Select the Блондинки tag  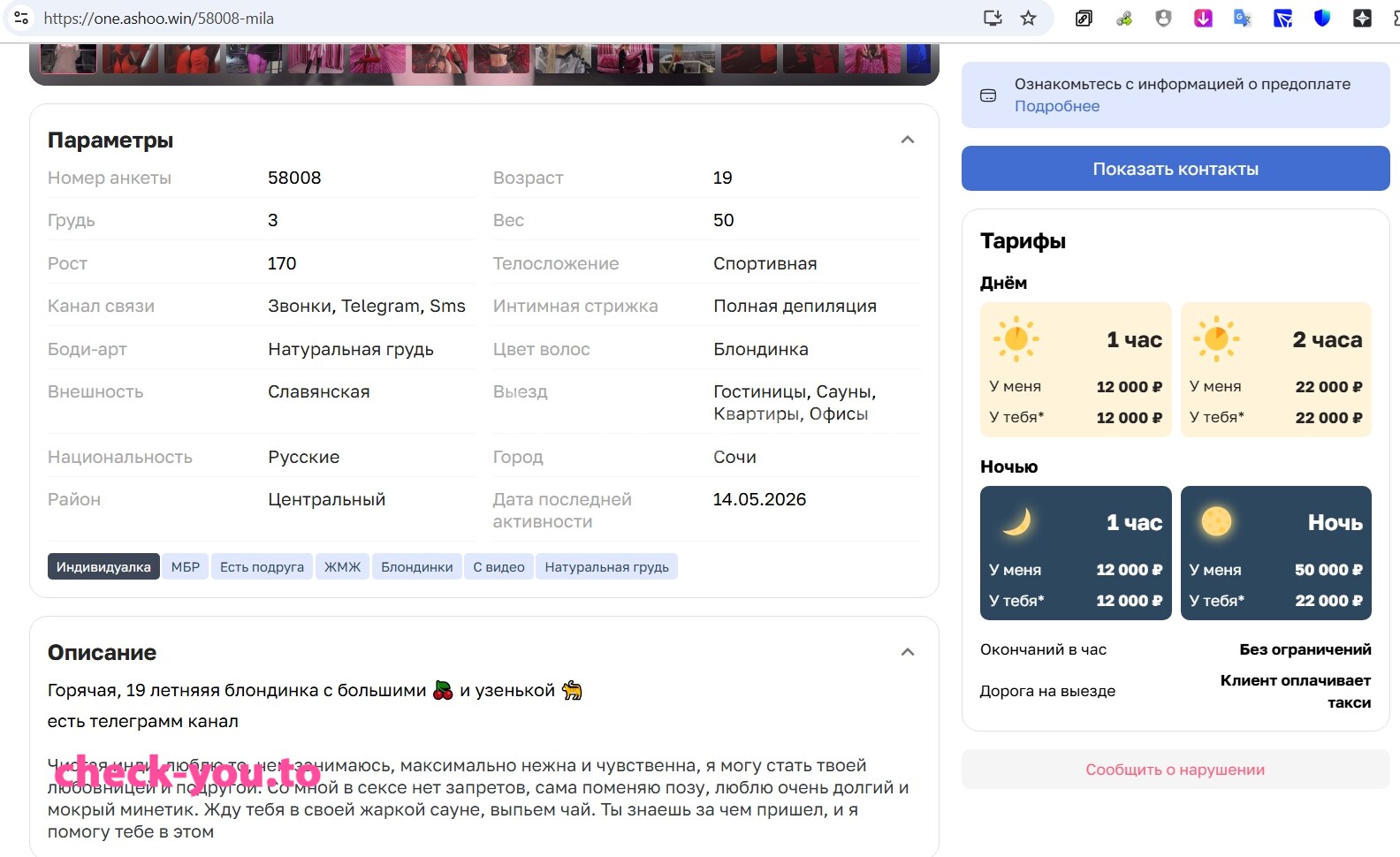(417, 567)
